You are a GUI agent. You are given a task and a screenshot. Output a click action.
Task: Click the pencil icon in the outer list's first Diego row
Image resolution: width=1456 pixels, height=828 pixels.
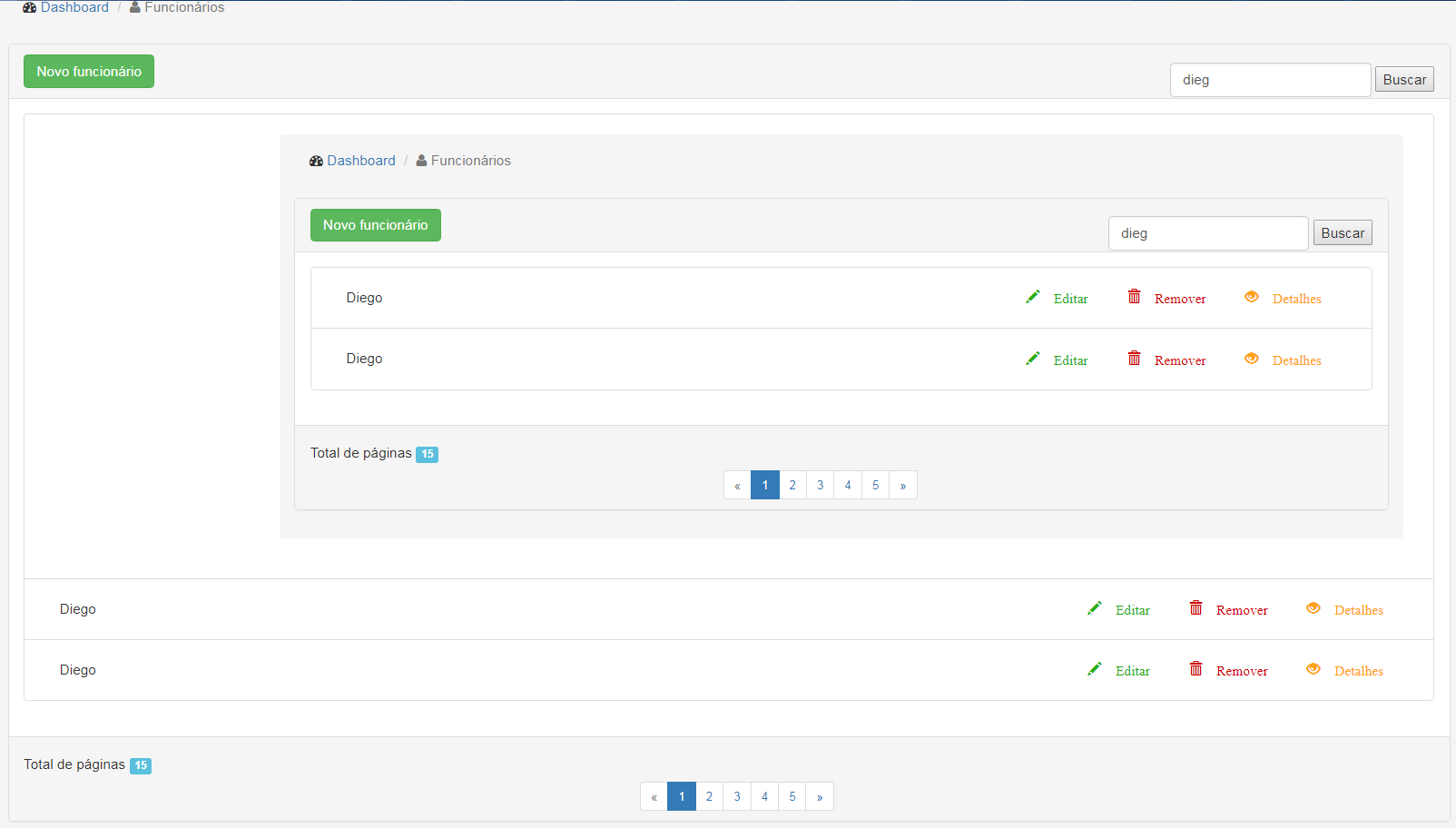tap(1095, 608)
